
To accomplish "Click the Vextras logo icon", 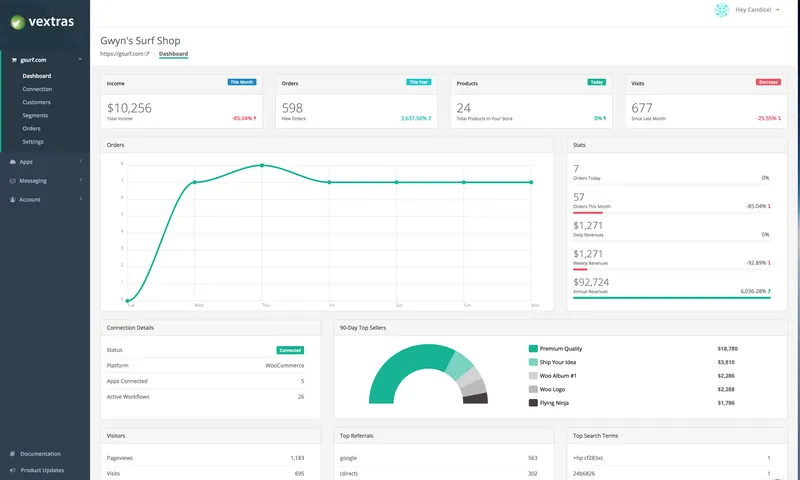I will coord(18,22).
